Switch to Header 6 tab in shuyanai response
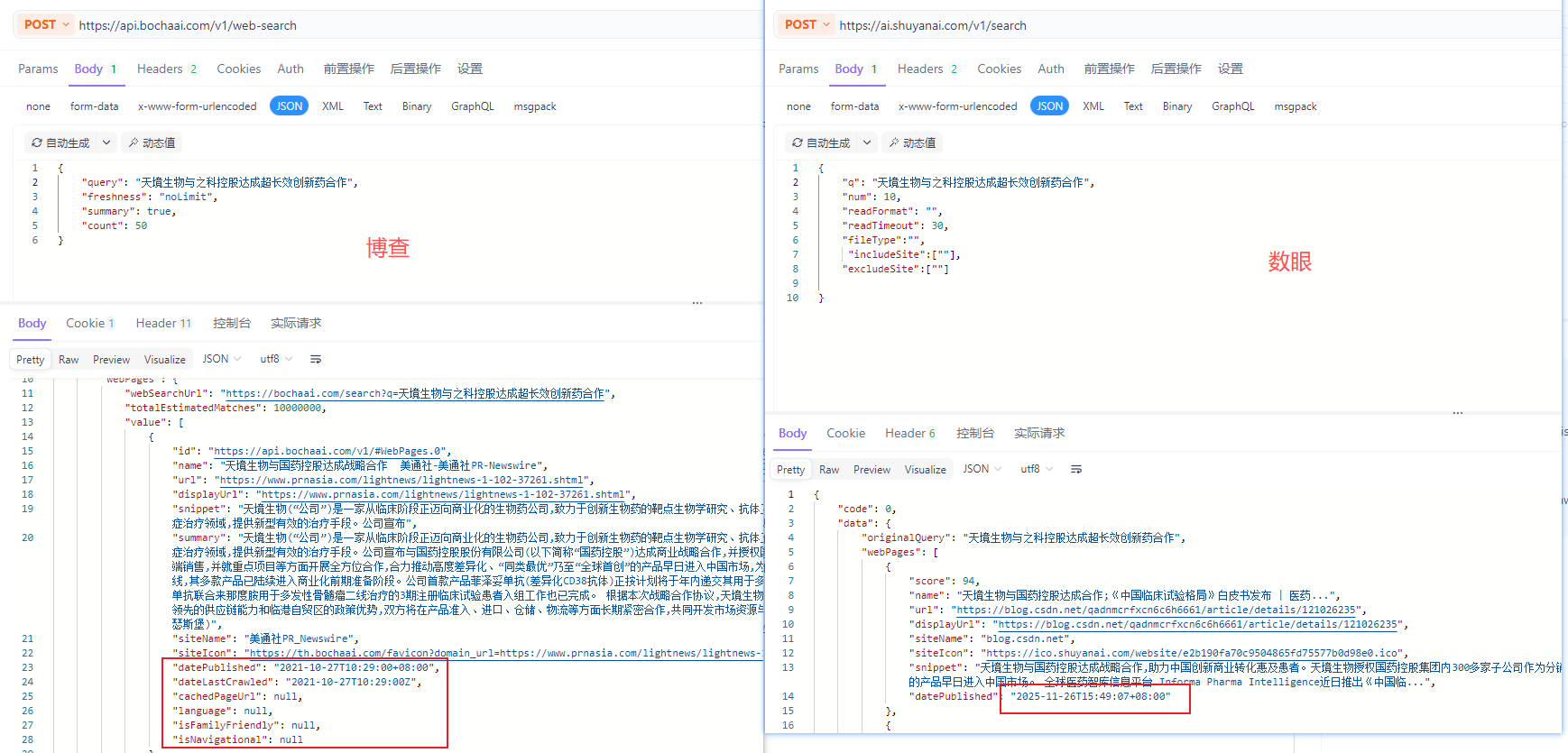 pyautogui.click(x=910, y=433)
